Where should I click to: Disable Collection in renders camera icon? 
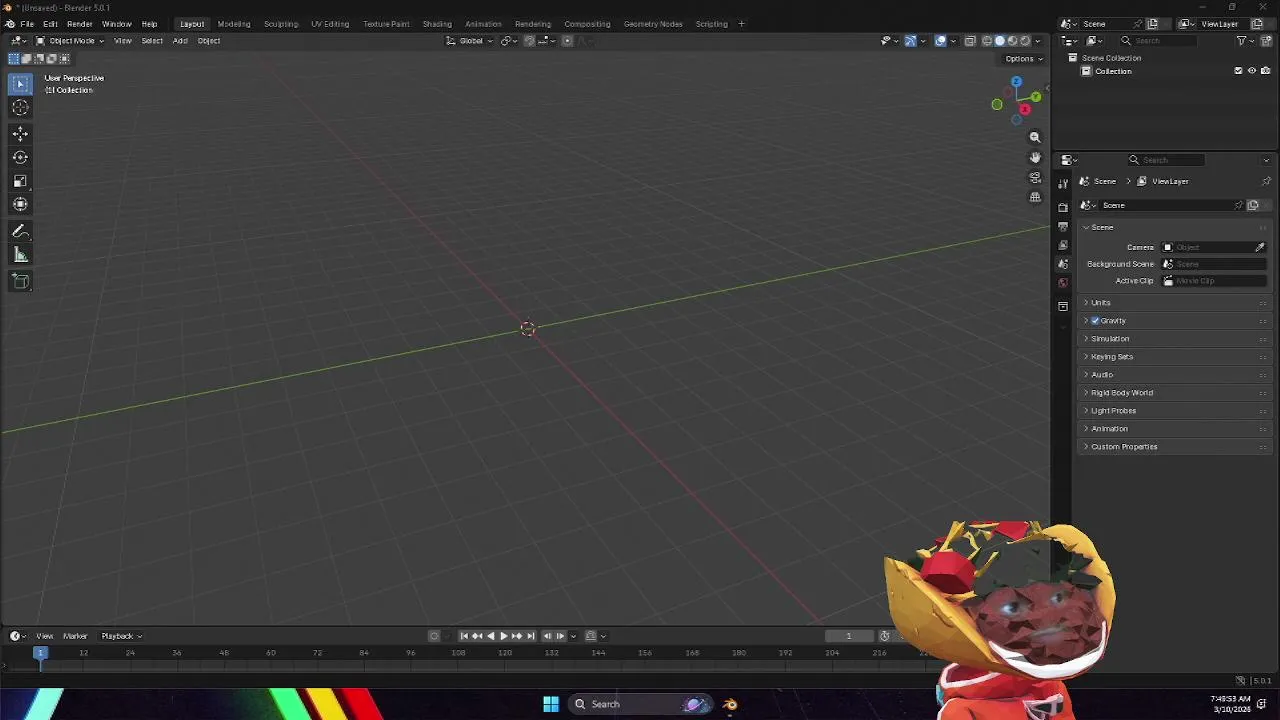1264,71
